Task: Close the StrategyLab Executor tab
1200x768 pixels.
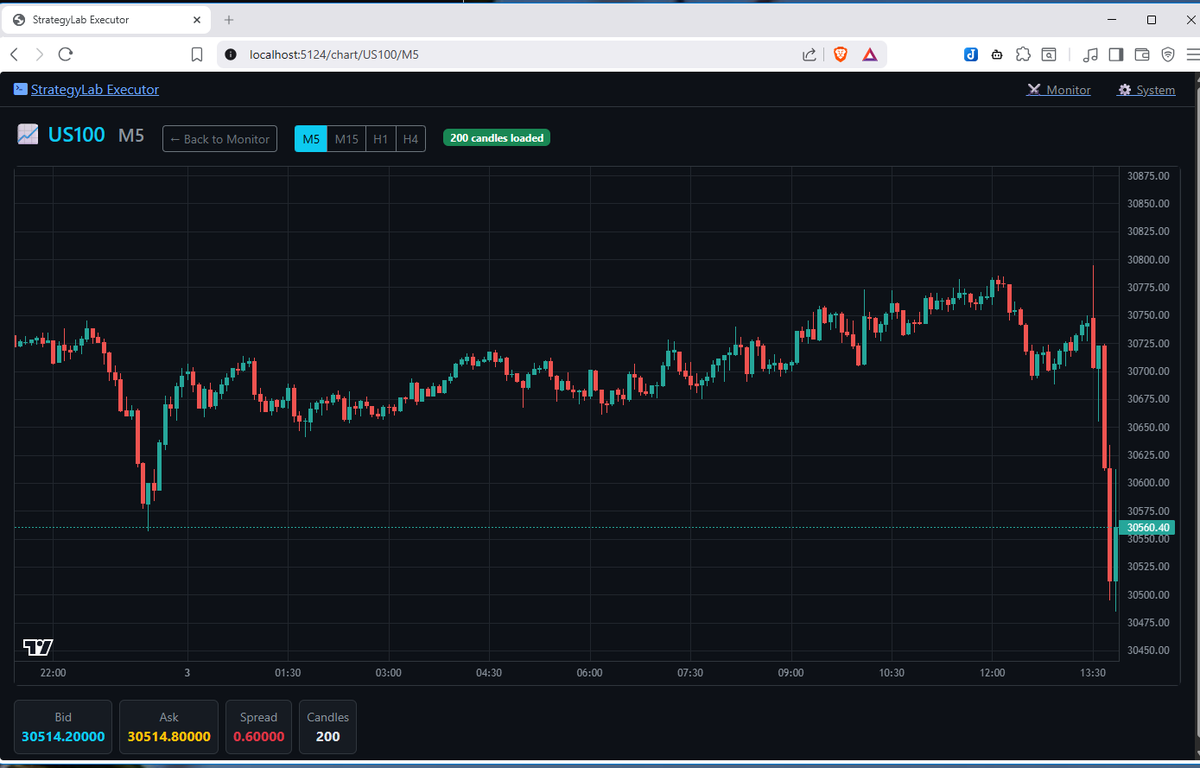Action: [x=197, y=20]
